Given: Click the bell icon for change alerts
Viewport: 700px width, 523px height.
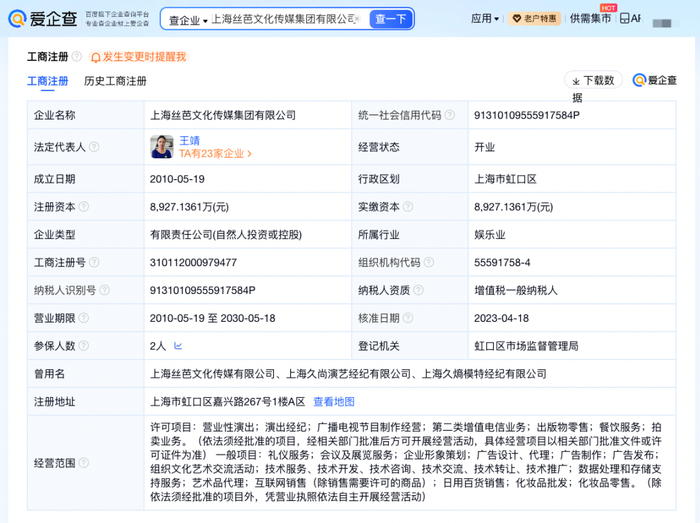Looking at the screenshot, I should pyautogui.click(x=96, y=58).
